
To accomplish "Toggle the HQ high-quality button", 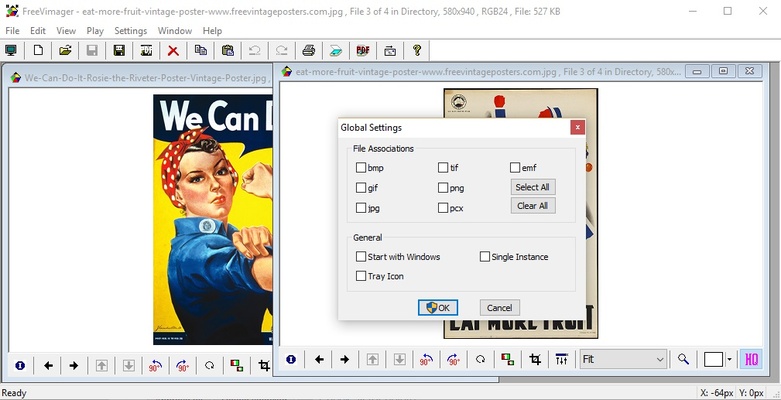I will tap(751, 359).
